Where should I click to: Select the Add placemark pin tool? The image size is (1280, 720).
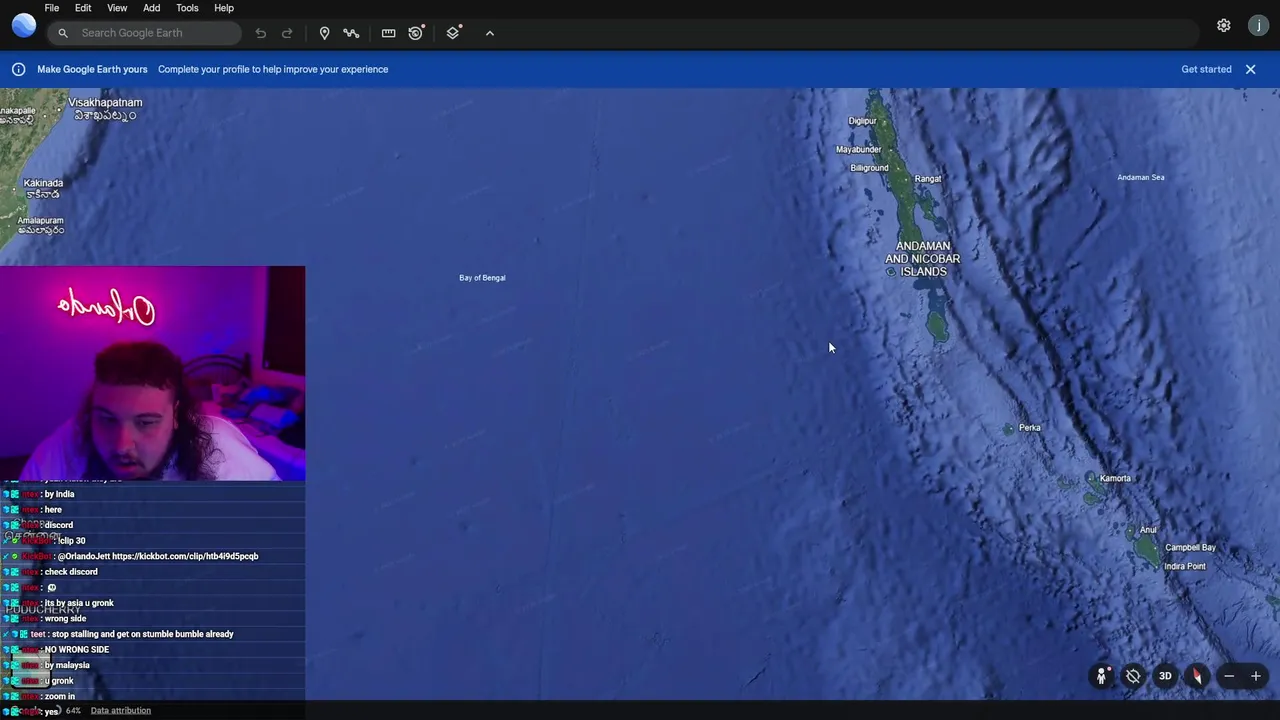click(324, 33)
